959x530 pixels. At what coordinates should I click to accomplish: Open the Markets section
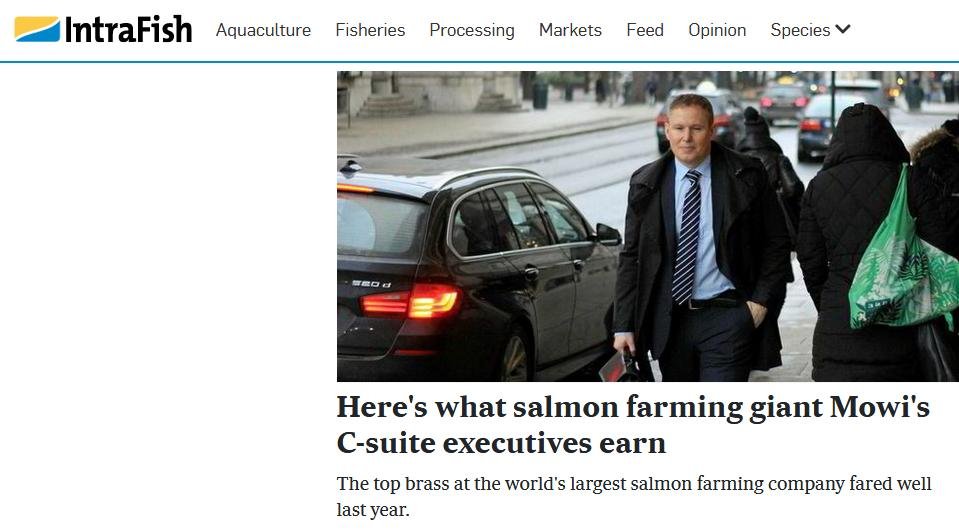click(570, 30)
